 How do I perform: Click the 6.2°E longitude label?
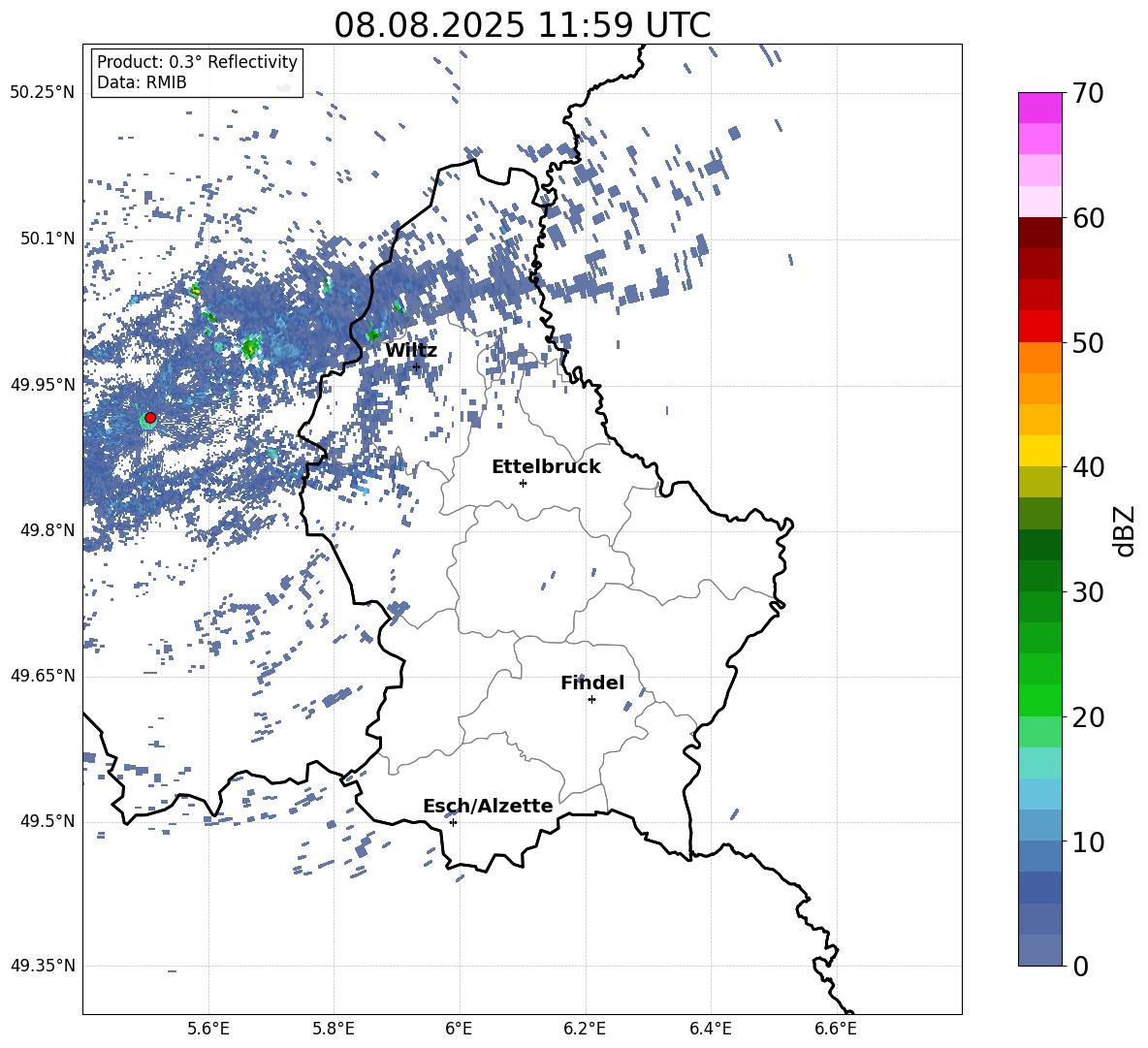tap(585, 1029)
